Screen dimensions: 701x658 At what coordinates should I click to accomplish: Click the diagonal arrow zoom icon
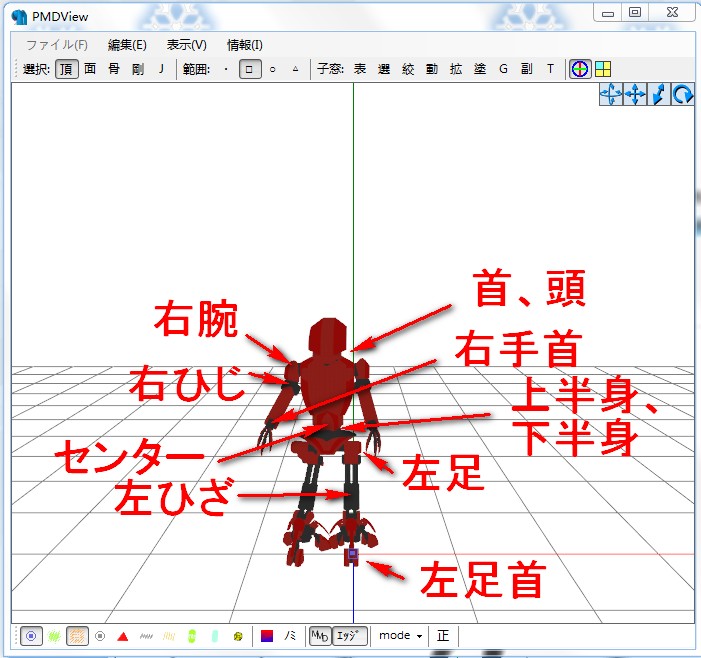[x=659, y=95]
